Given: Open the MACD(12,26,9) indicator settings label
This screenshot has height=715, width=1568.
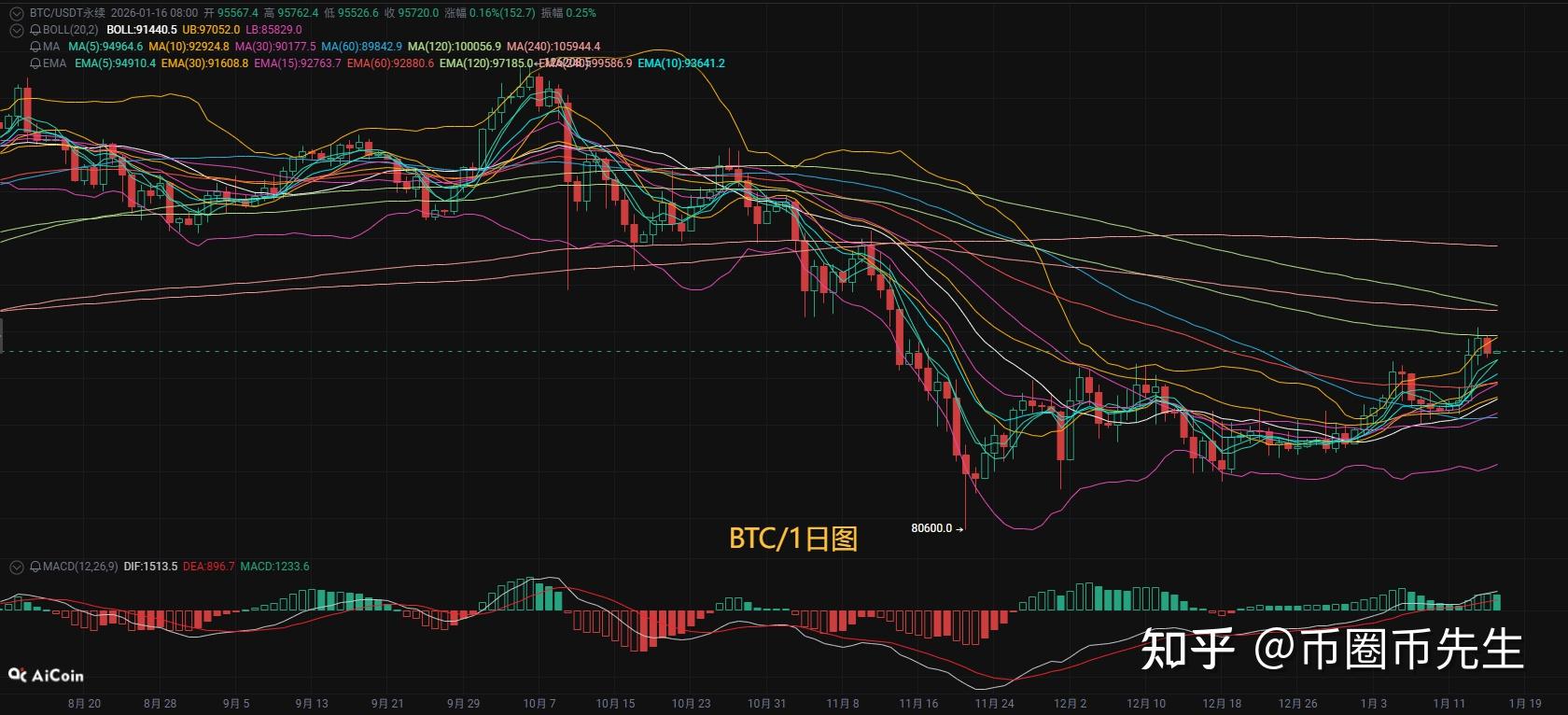Looking at the screenshot, I should pos(80,567).
